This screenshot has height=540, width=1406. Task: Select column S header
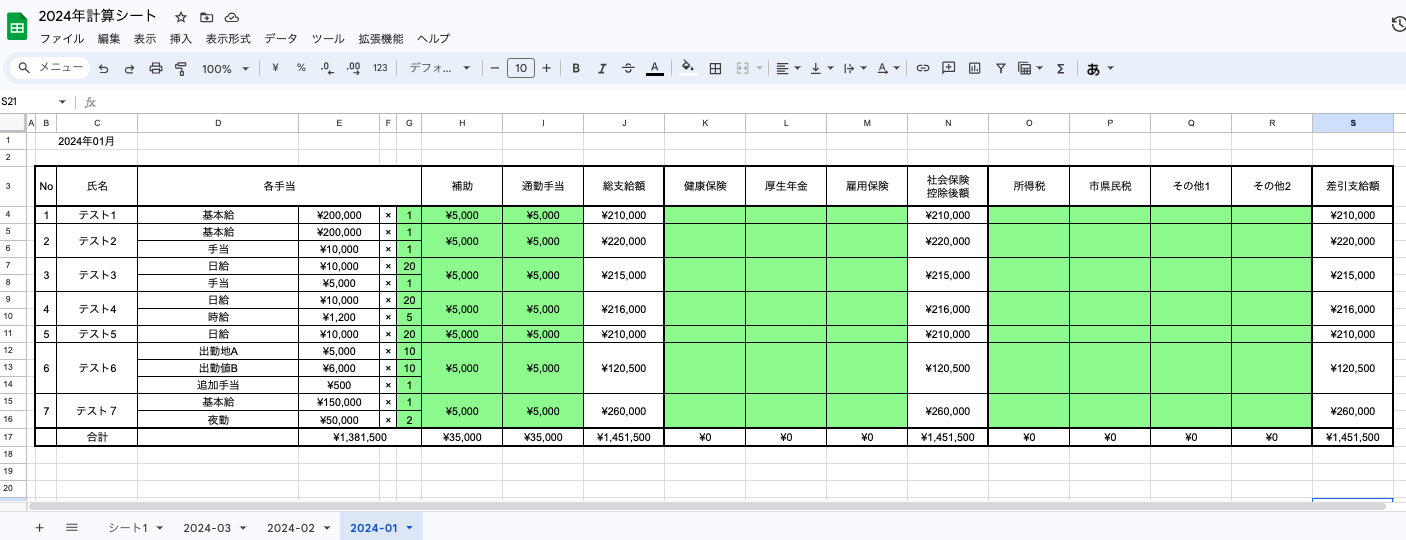click(1352, 123)
